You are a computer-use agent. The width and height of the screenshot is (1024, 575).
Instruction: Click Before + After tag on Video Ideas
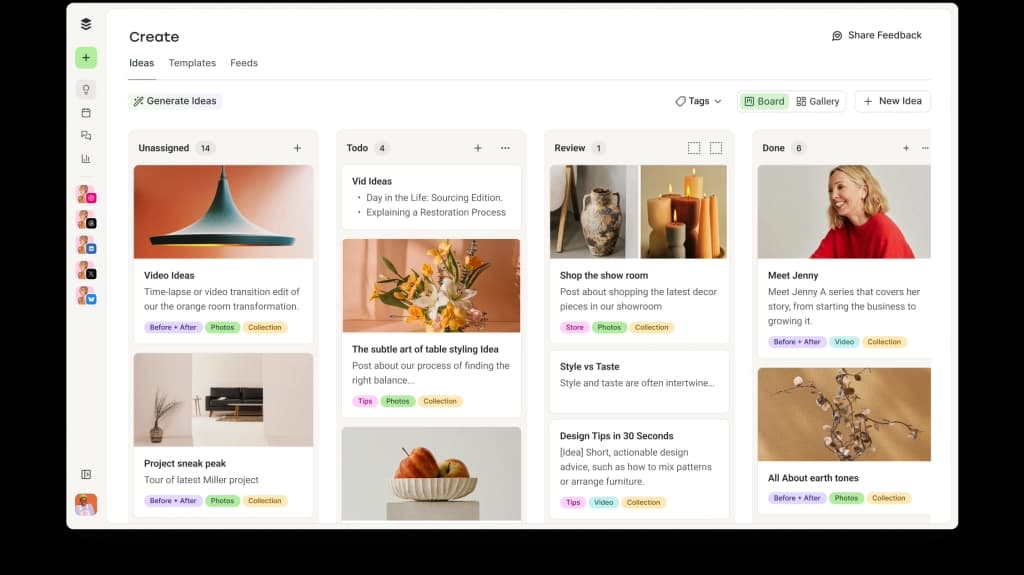click(x=173, y=327)
